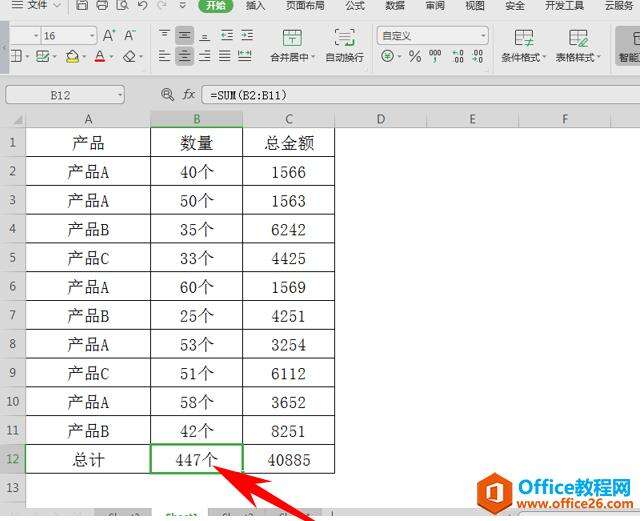This screenshot has height=521, width=640.
Task: Decrease font size with the smaller A icon
Action: pyautogui.click(x=129, y=36)
